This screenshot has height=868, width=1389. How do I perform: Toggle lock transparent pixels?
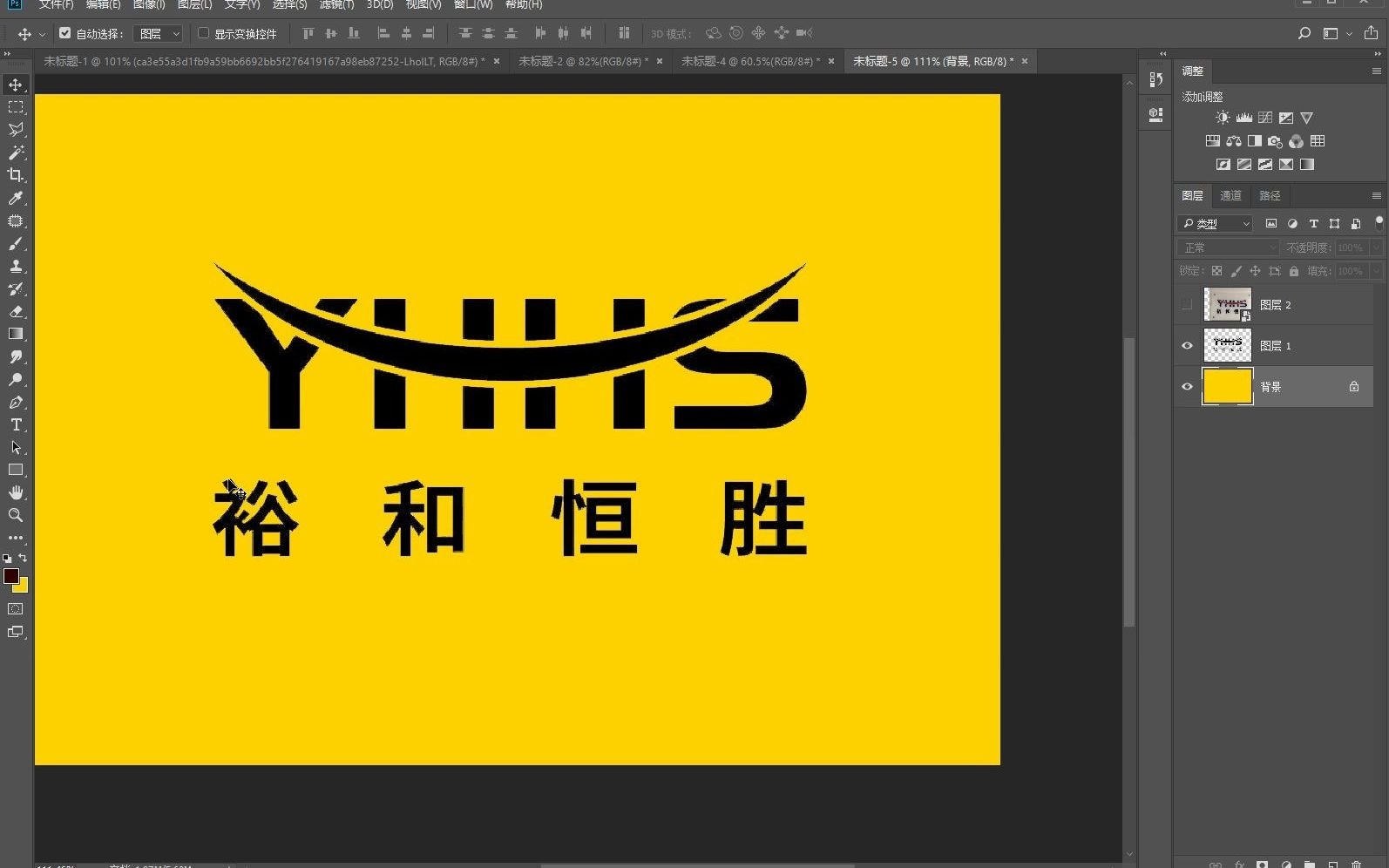pos(1216,271)
